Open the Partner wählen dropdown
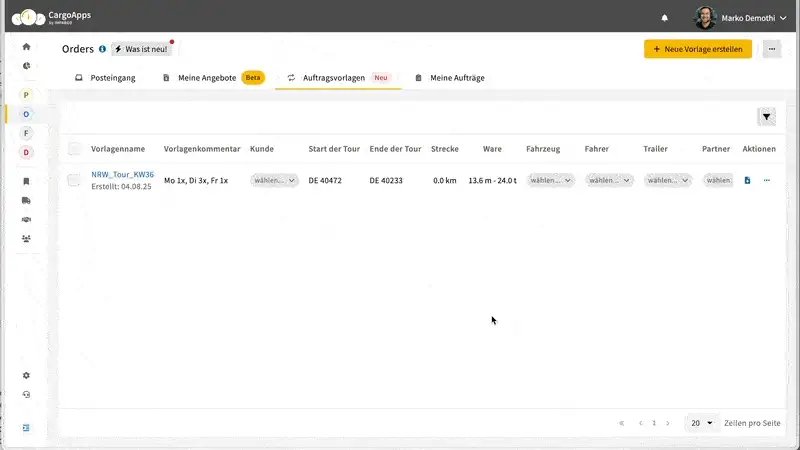 coord(718,180)
